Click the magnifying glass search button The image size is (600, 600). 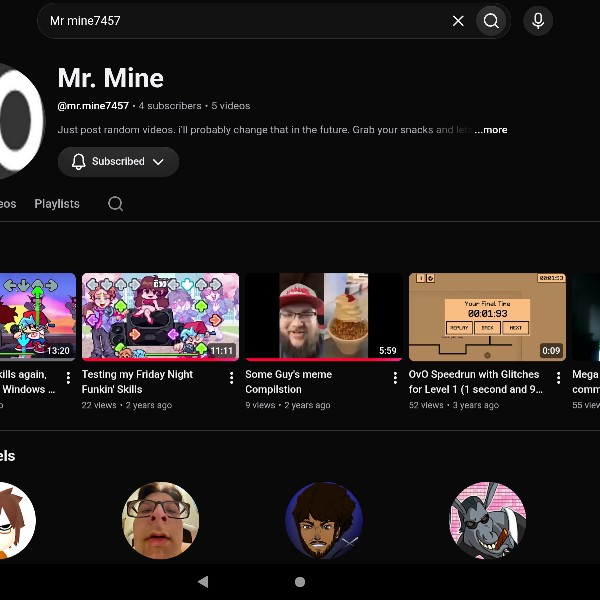pos(491,21)
